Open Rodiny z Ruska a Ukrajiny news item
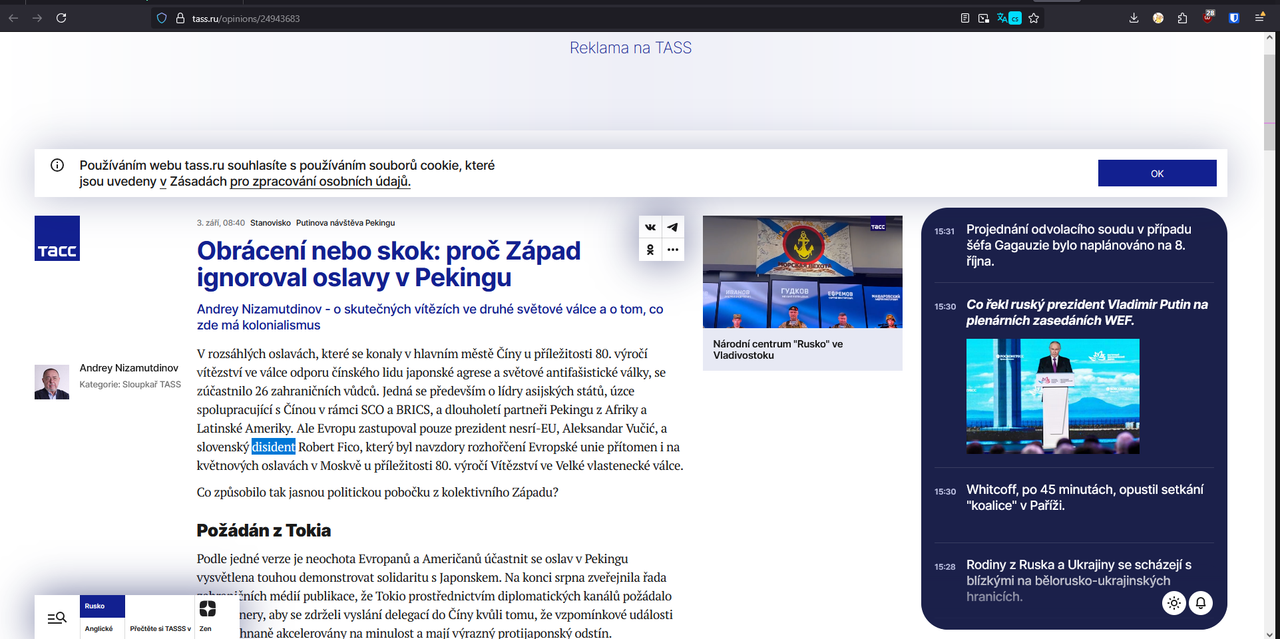The width and height of the screenshot is (1280, 639). coord(1079,580)
